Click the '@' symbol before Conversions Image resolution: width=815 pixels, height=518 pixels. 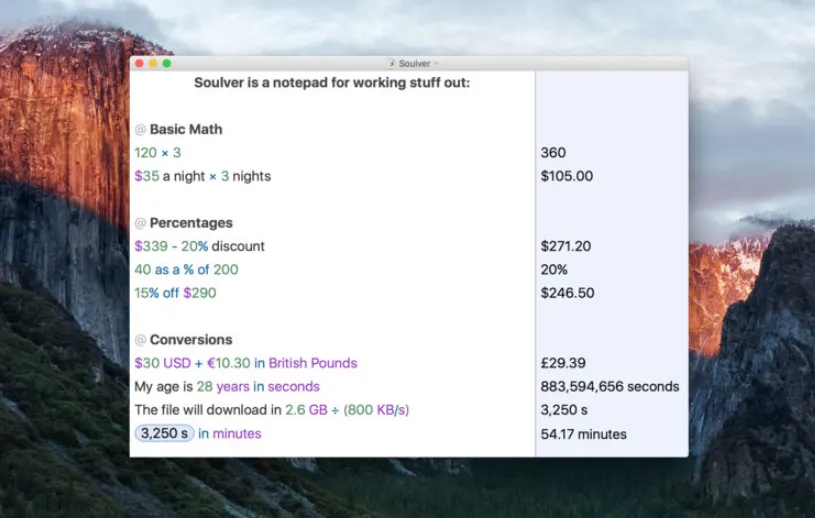tap(140, 340)
